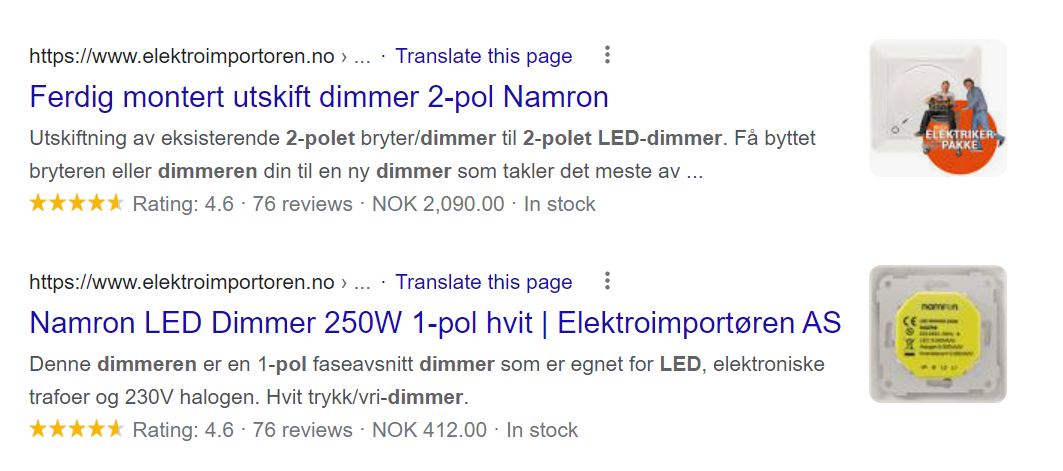Translate the Namron LED Dimmer 250W page
The height and width of the screenshot is (471, 1063).
pos(483,282)
